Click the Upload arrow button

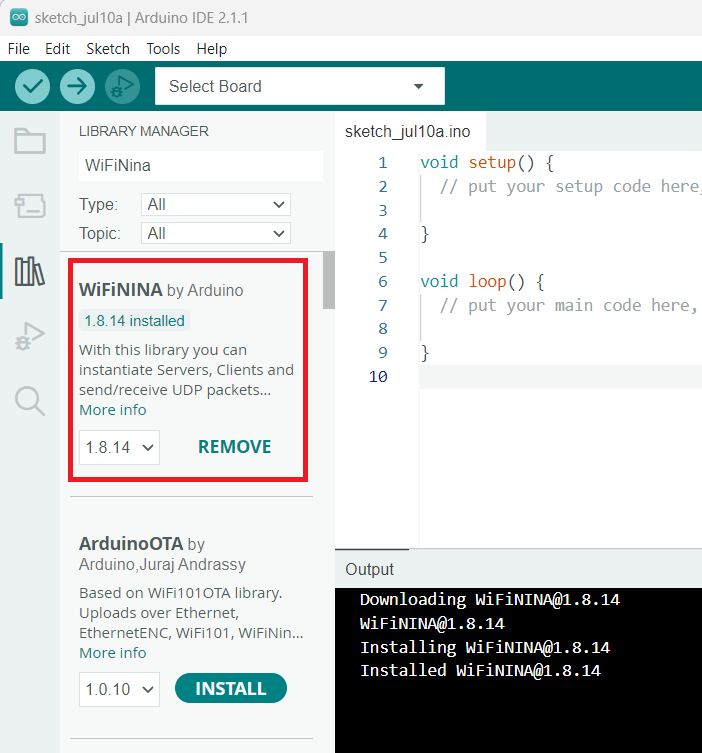pyautogui.click(x=77, y=86)
